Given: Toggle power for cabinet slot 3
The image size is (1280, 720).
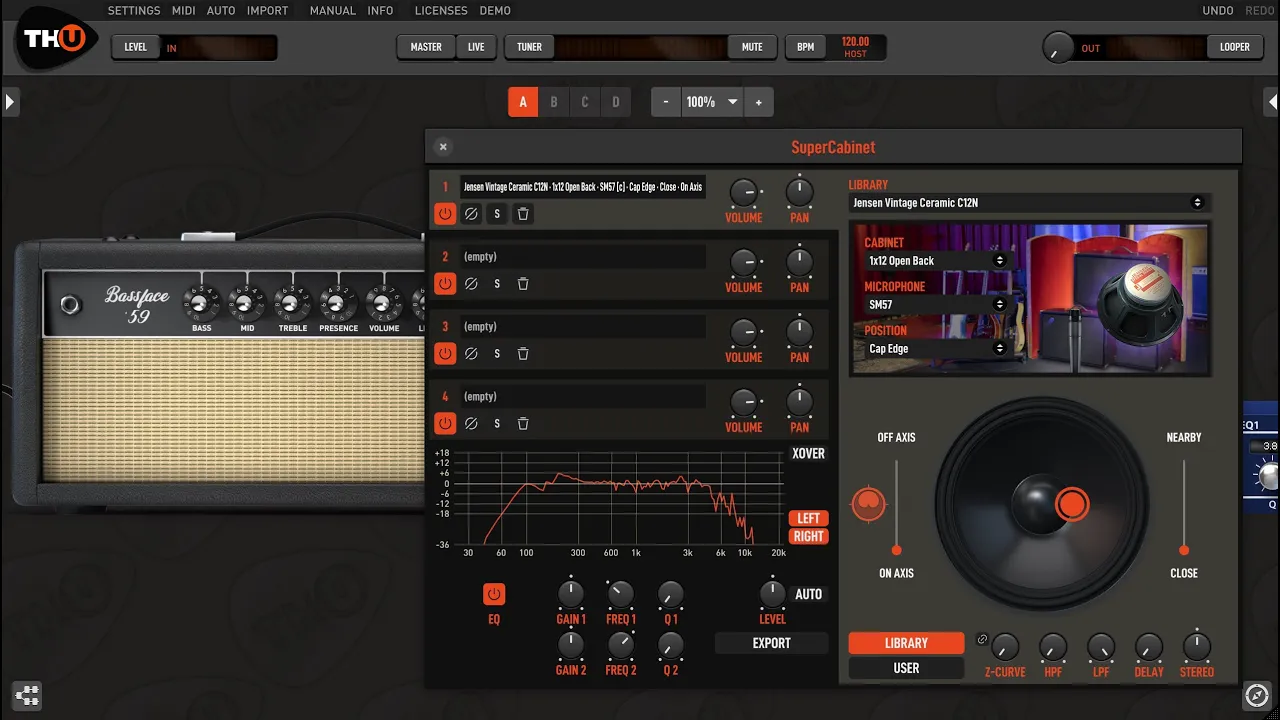Looking at the screenshot, I should [445, 354].
